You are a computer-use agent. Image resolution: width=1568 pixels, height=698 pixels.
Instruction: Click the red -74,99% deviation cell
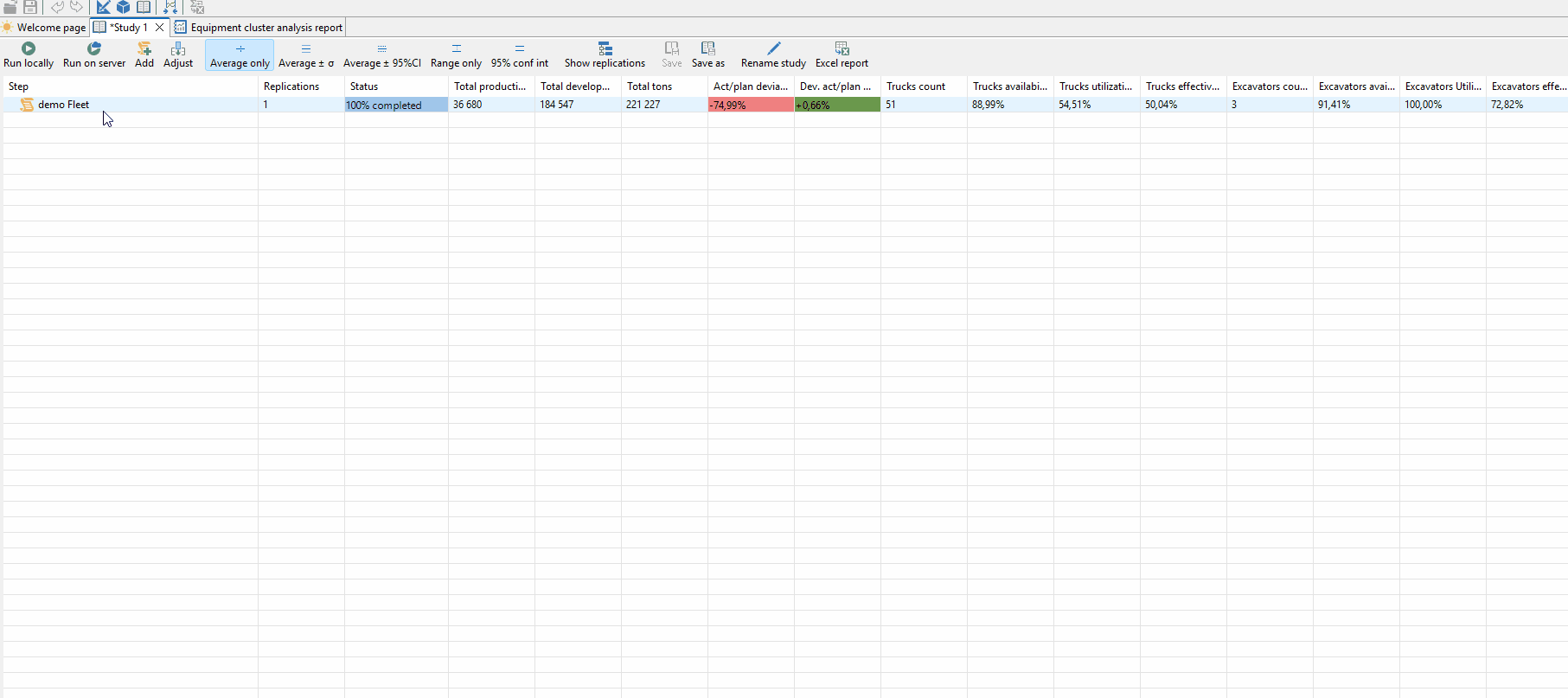[x=751, y=105]
